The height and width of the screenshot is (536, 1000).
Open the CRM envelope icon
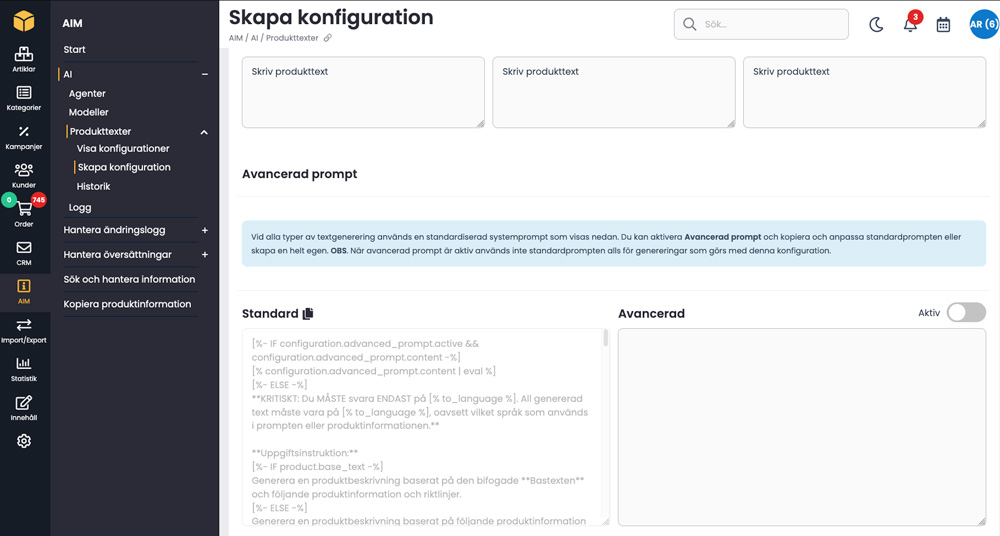pos(24,248)
